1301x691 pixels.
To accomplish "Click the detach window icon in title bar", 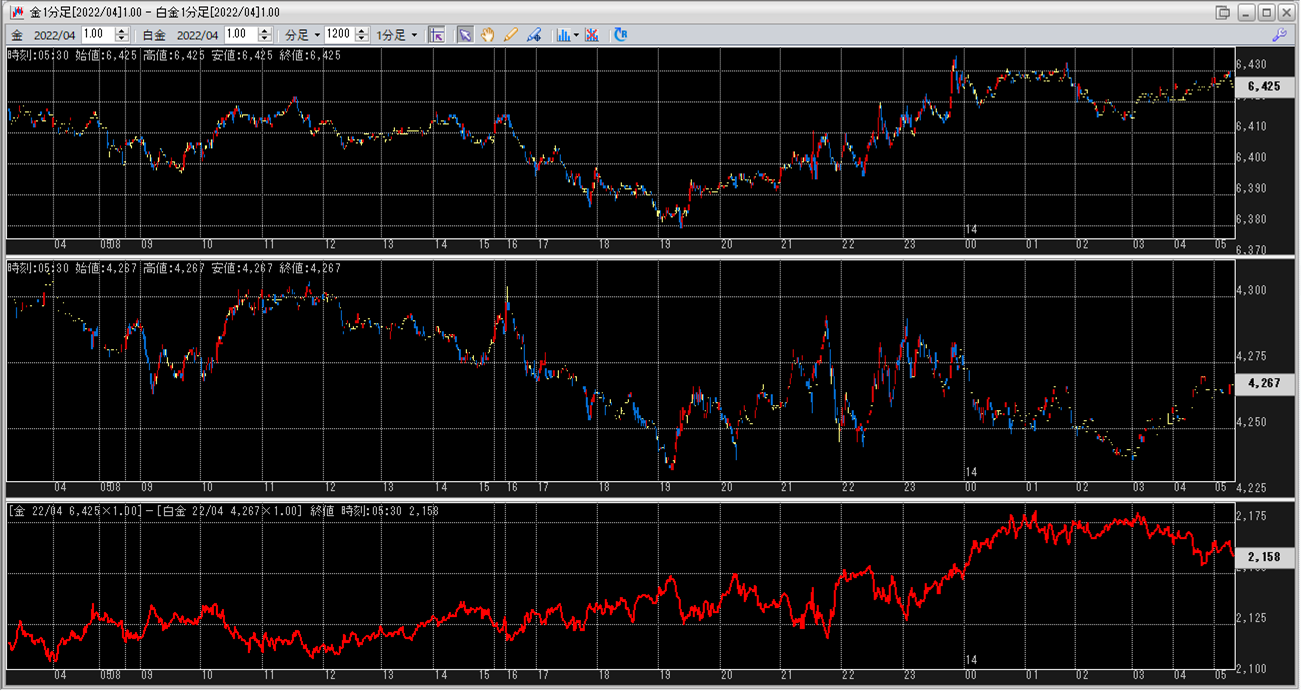I will 1223,12.
